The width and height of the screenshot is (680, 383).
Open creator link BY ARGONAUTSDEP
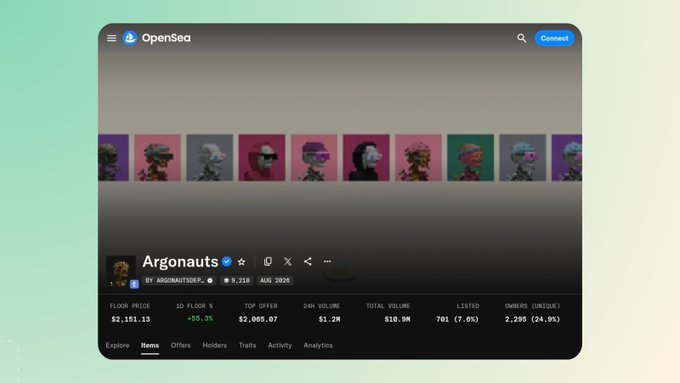[179, 281]
